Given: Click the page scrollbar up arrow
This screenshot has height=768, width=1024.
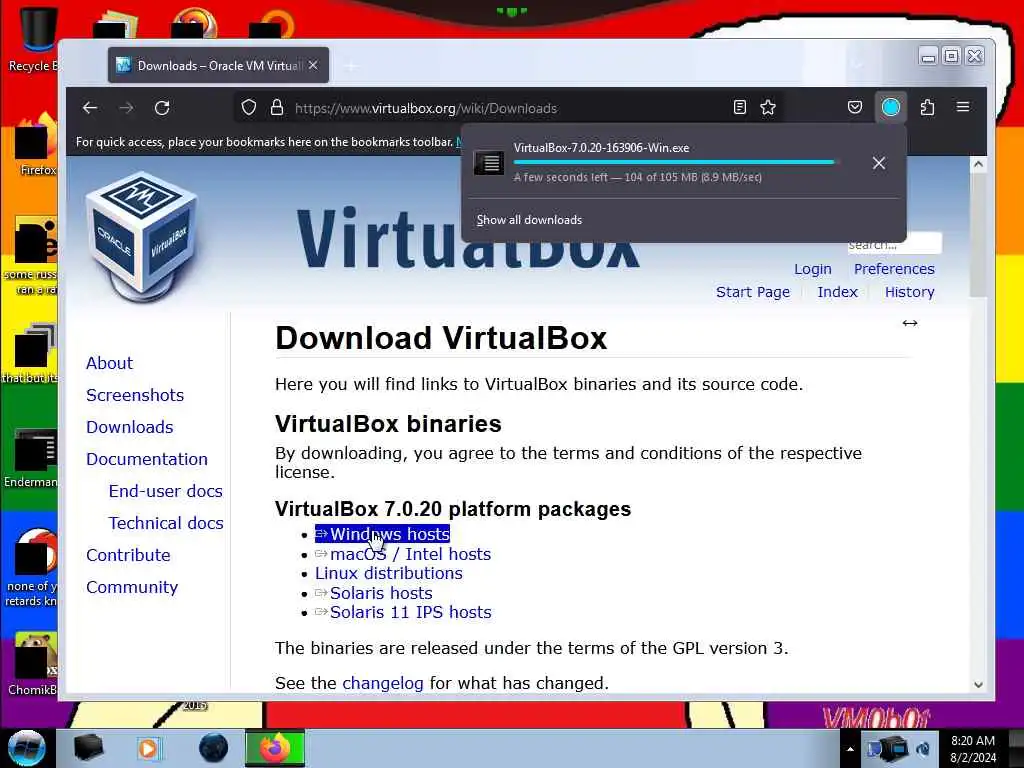Looking at the screenshot, I should [x=978, y=164].
